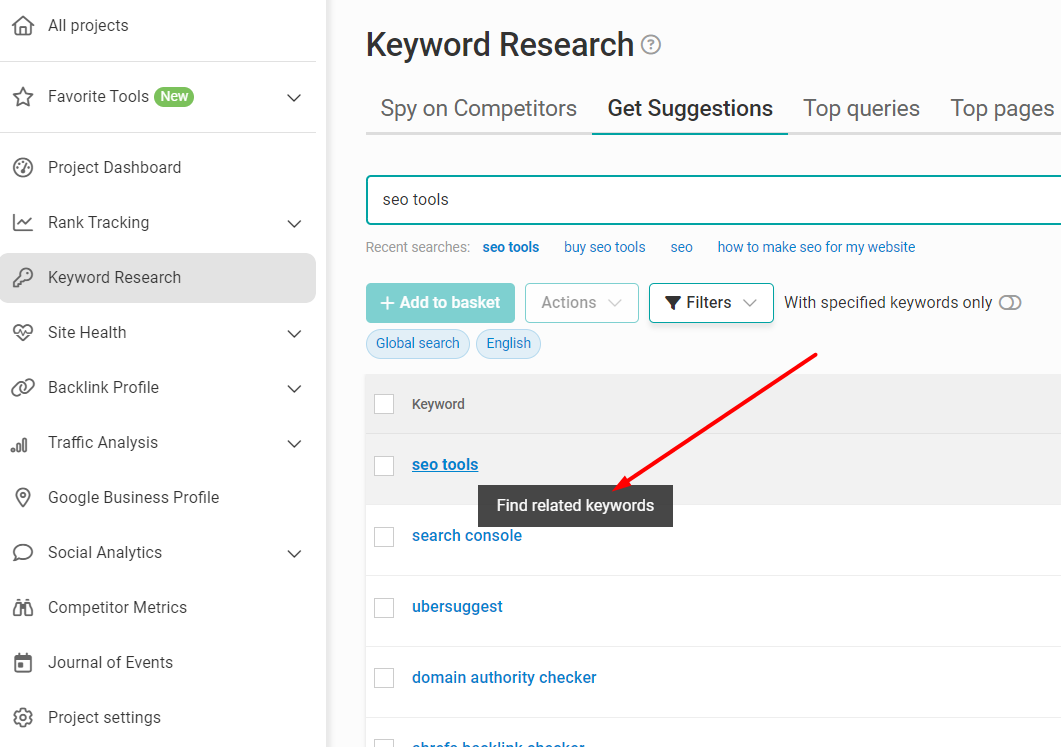
Task: Open Competitor Metrics in sidebar
Action: 117,608
